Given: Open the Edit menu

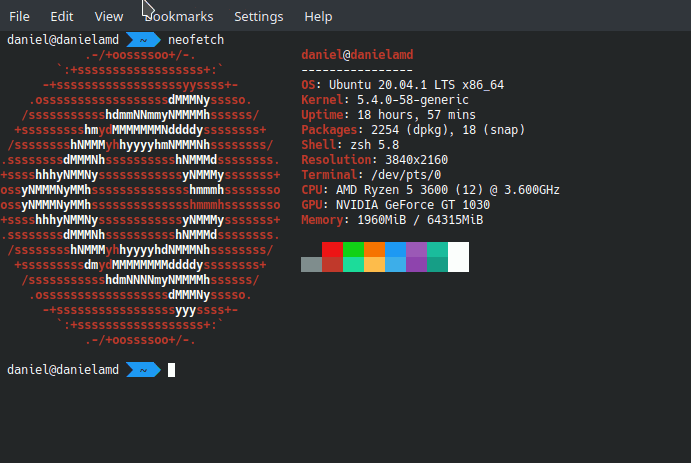Looking at the screenshot, I should 62,17.
